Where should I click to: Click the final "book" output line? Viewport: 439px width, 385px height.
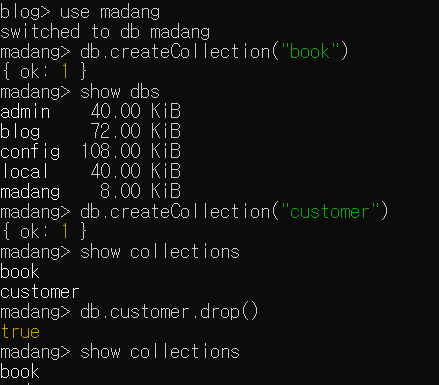[x=20, y=372]
